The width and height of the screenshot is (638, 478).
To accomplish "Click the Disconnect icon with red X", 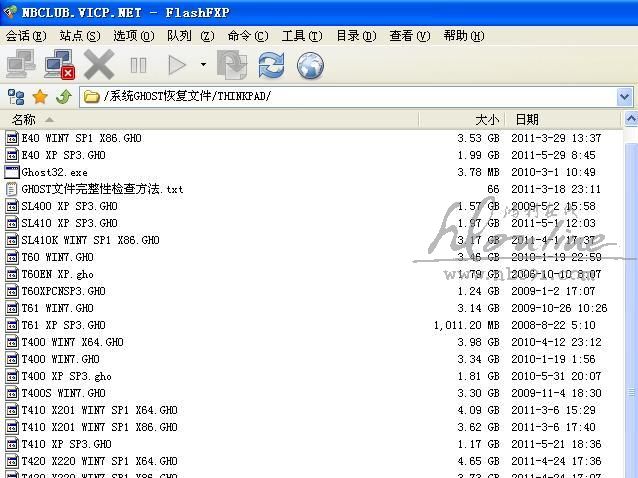I will point(59,66).
